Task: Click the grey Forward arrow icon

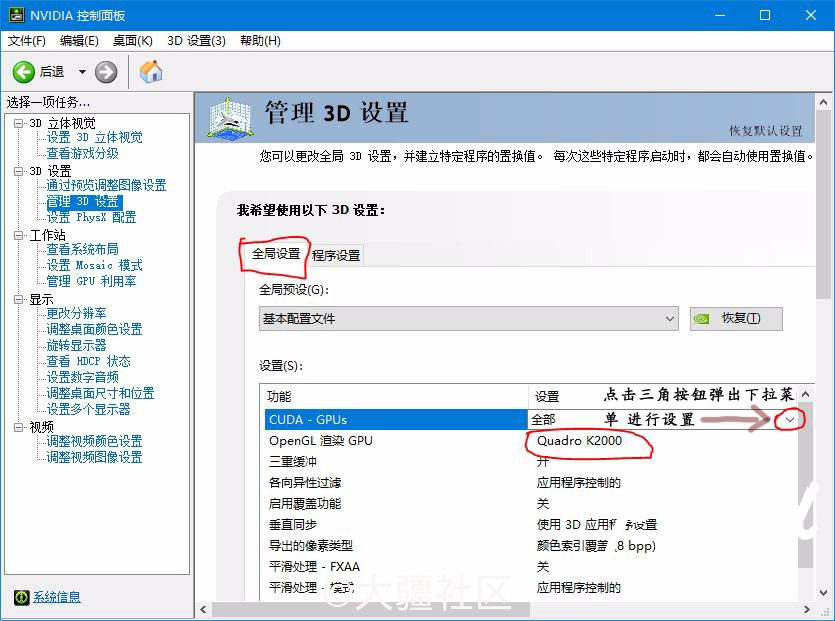Action: click(x=106, y=72)
